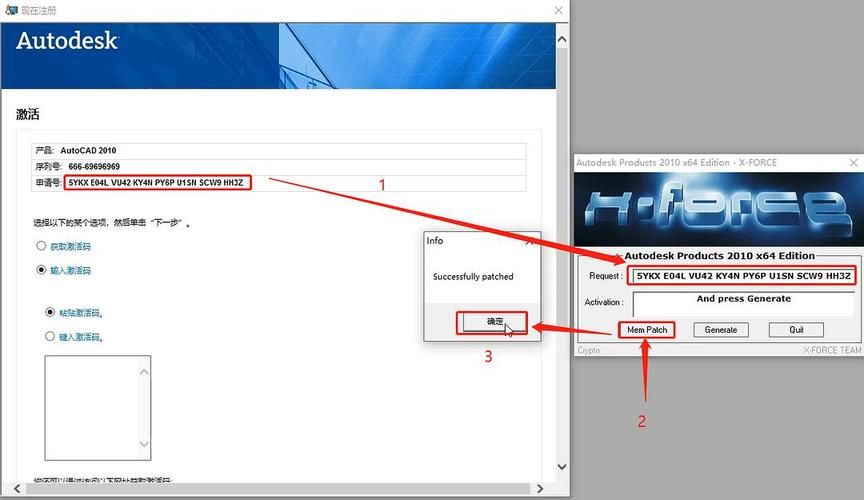The image size is (864, 500).
Task: Select the 输入激活码 radio option
Action: coord(41,270)
